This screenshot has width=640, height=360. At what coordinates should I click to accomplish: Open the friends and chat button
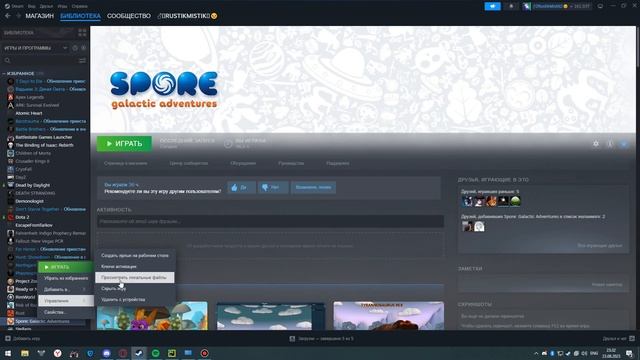[618, 338]
